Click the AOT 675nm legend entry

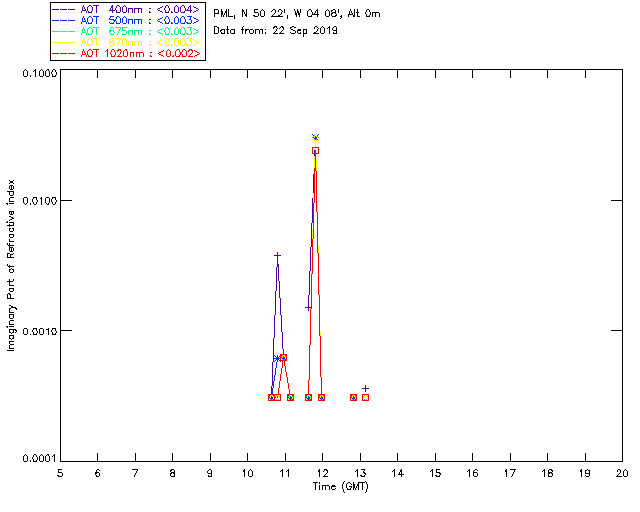tap(127, 31)
